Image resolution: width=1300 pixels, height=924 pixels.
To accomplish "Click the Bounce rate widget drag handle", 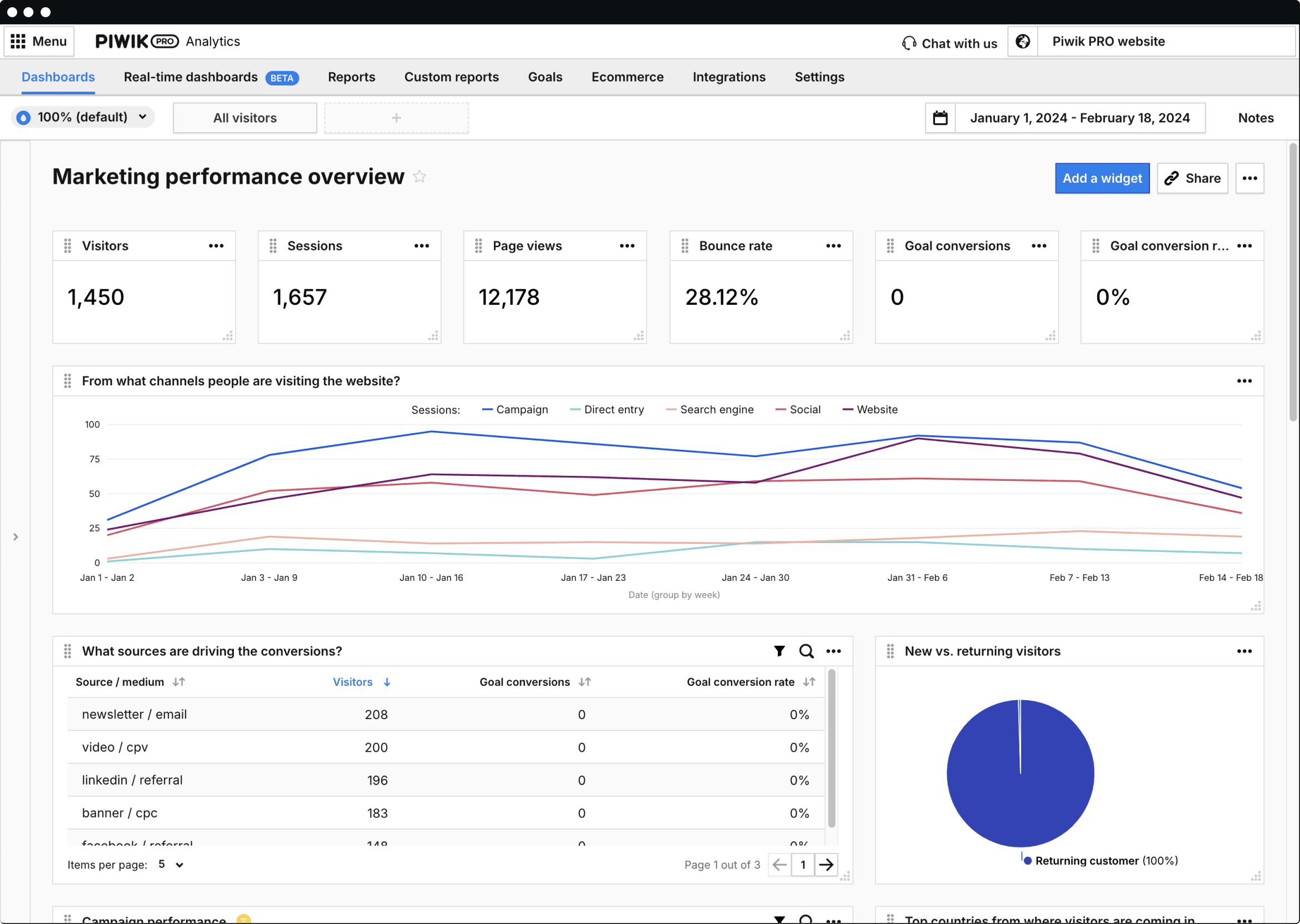I will (x=684, y=246).
